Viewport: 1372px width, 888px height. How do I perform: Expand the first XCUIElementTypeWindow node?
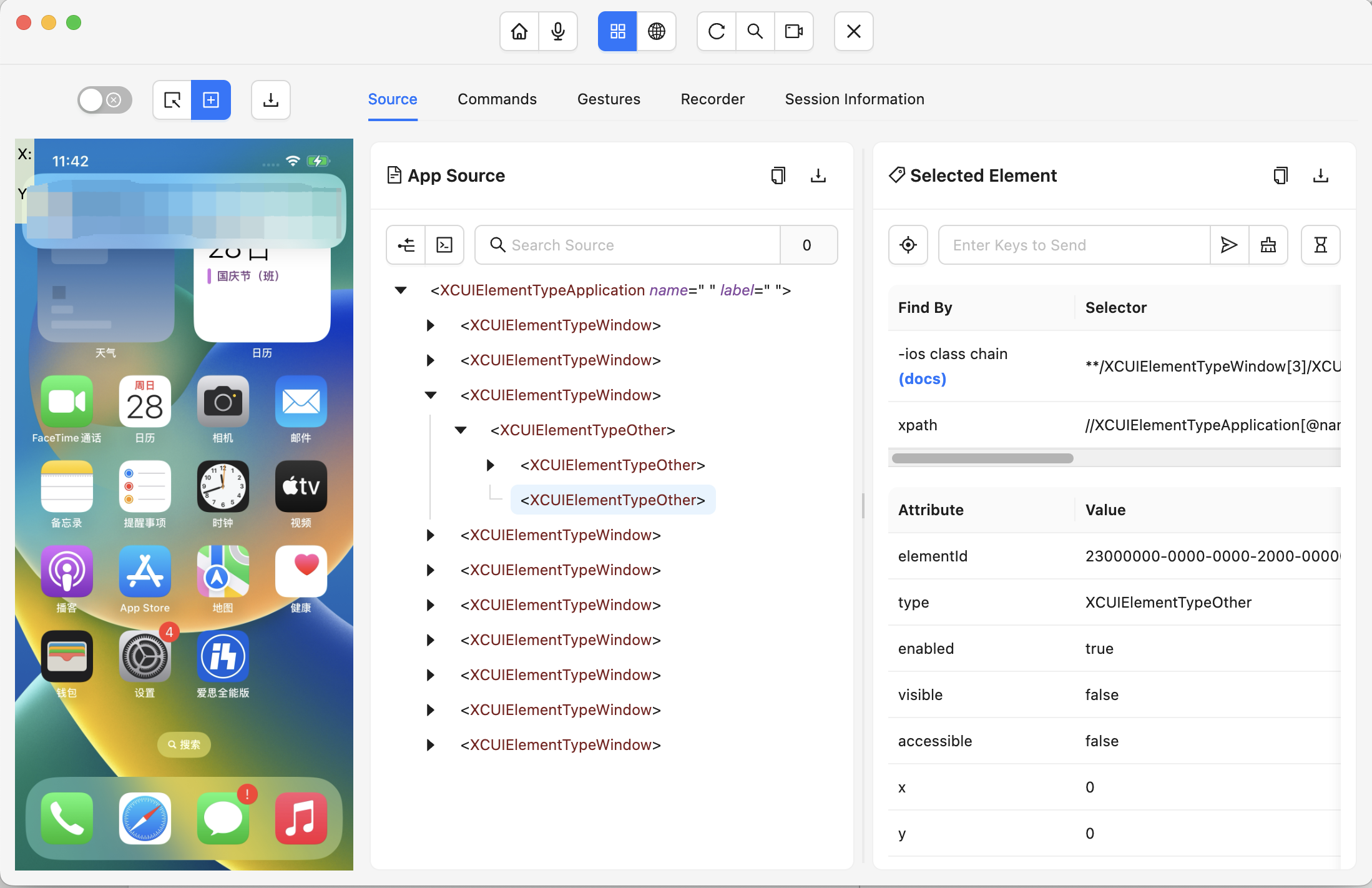pos(430,325)
